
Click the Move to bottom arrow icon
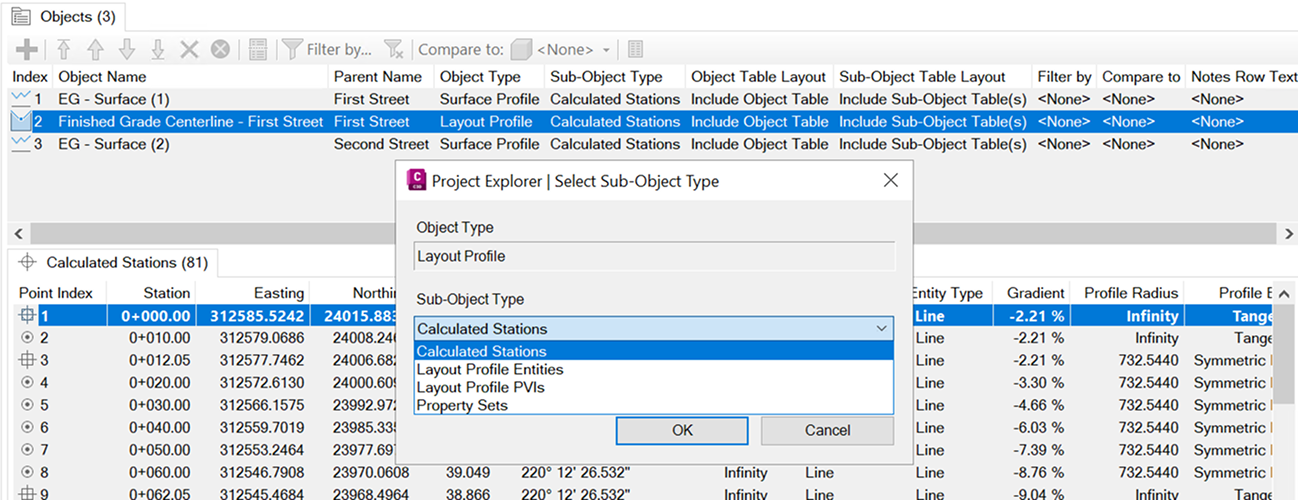click(x=157, y=49)
